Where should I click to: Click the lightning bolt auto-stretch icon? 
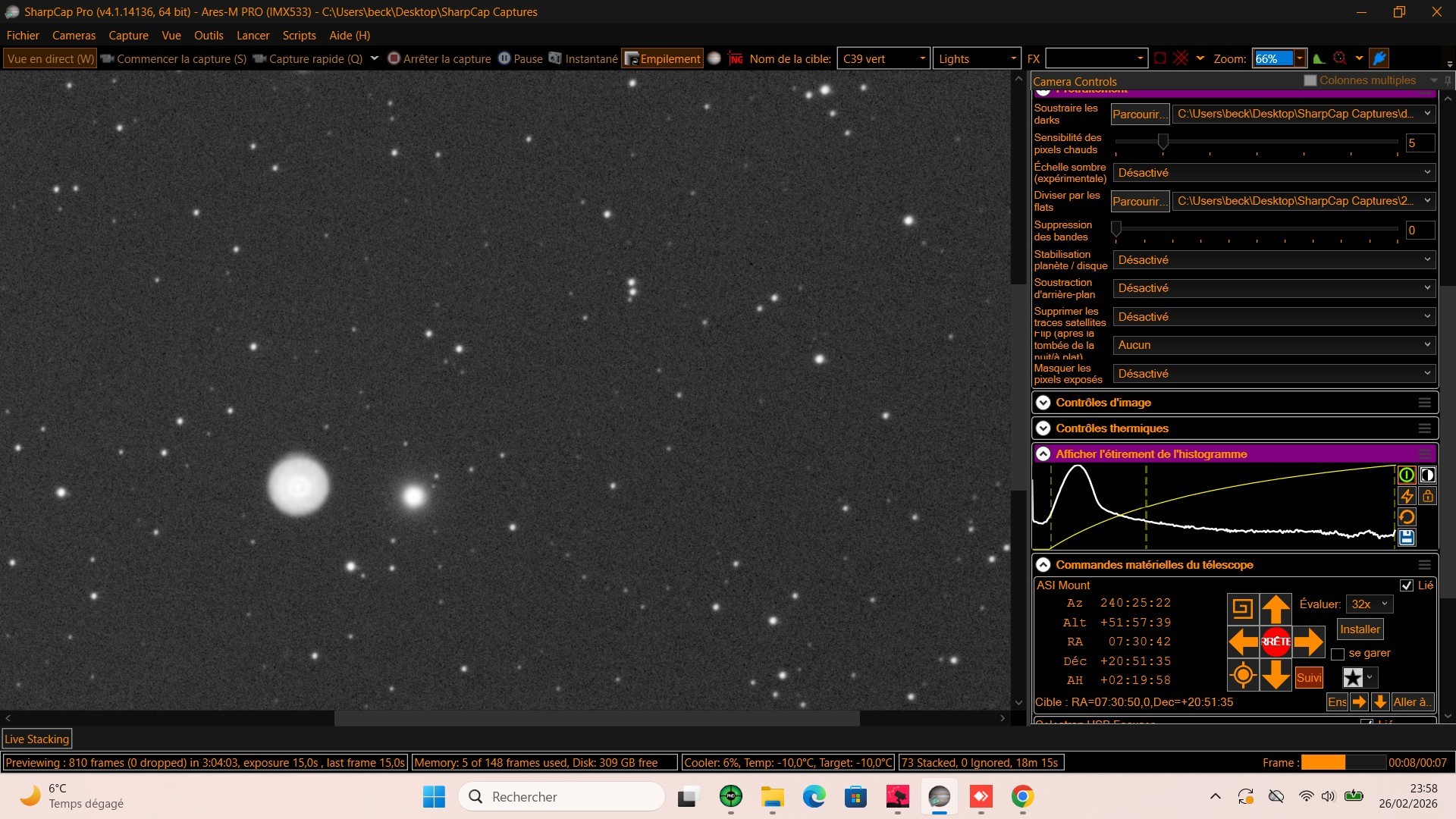pyautogui.click(x=1407, y=497)
